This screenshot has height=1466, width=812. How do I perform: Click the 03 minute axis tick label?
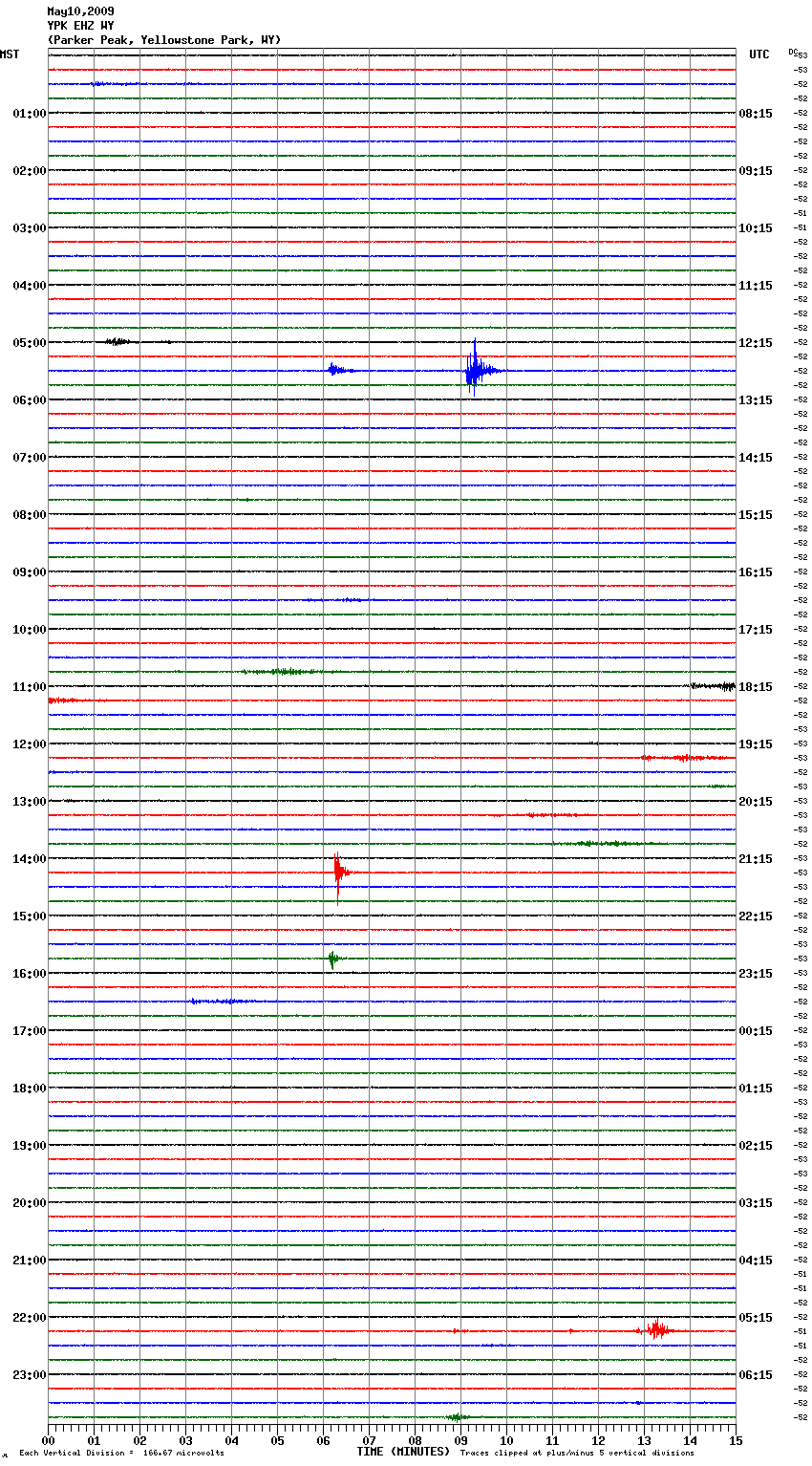coord(186,1440)
